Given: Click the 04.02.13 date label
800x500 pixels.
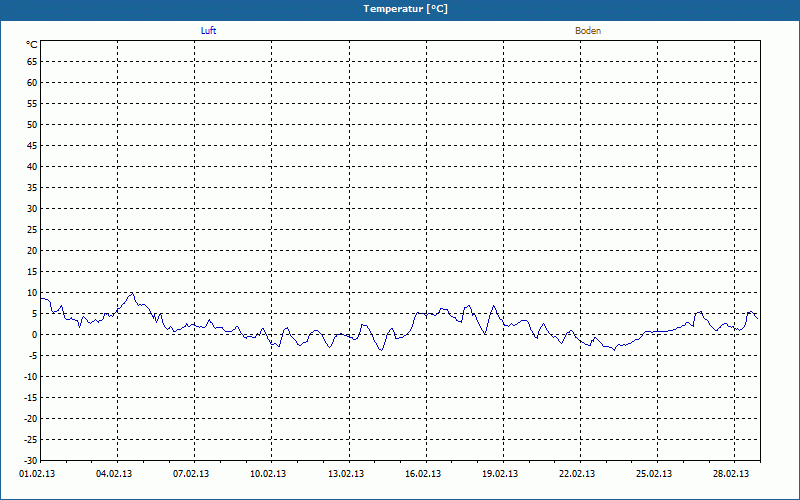Looking at the screenshot, I should click(114, 474).
